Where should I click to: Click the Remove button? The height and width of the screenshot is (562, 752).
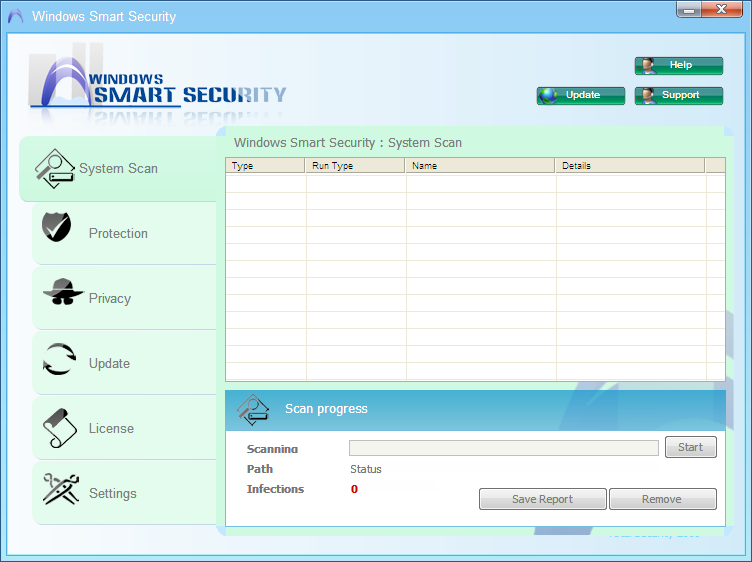point(662,499)
